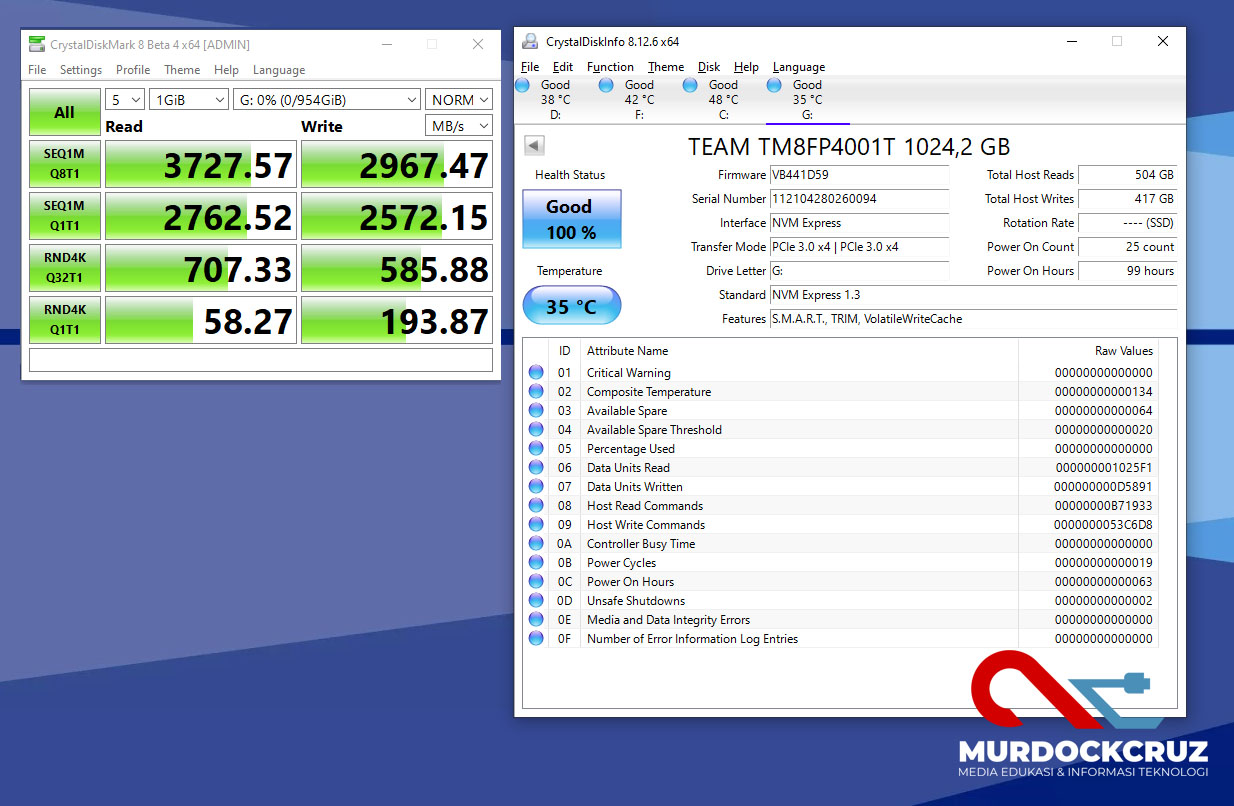Click status orb for Percentage Used row
This screenshot has width=1234, height=806.
click(x=537, y=449)
